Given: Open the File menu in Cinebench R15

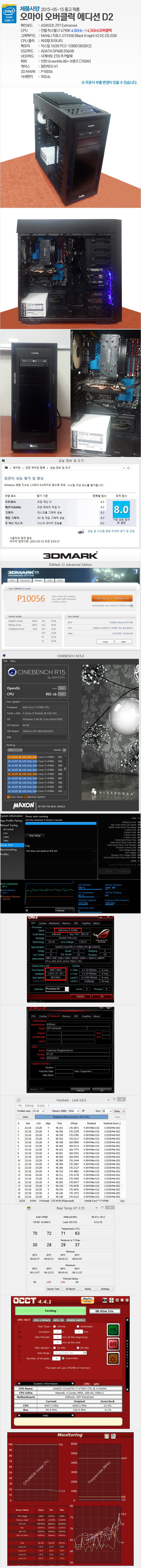Looking at the screenshot, I should pos(6,661).
